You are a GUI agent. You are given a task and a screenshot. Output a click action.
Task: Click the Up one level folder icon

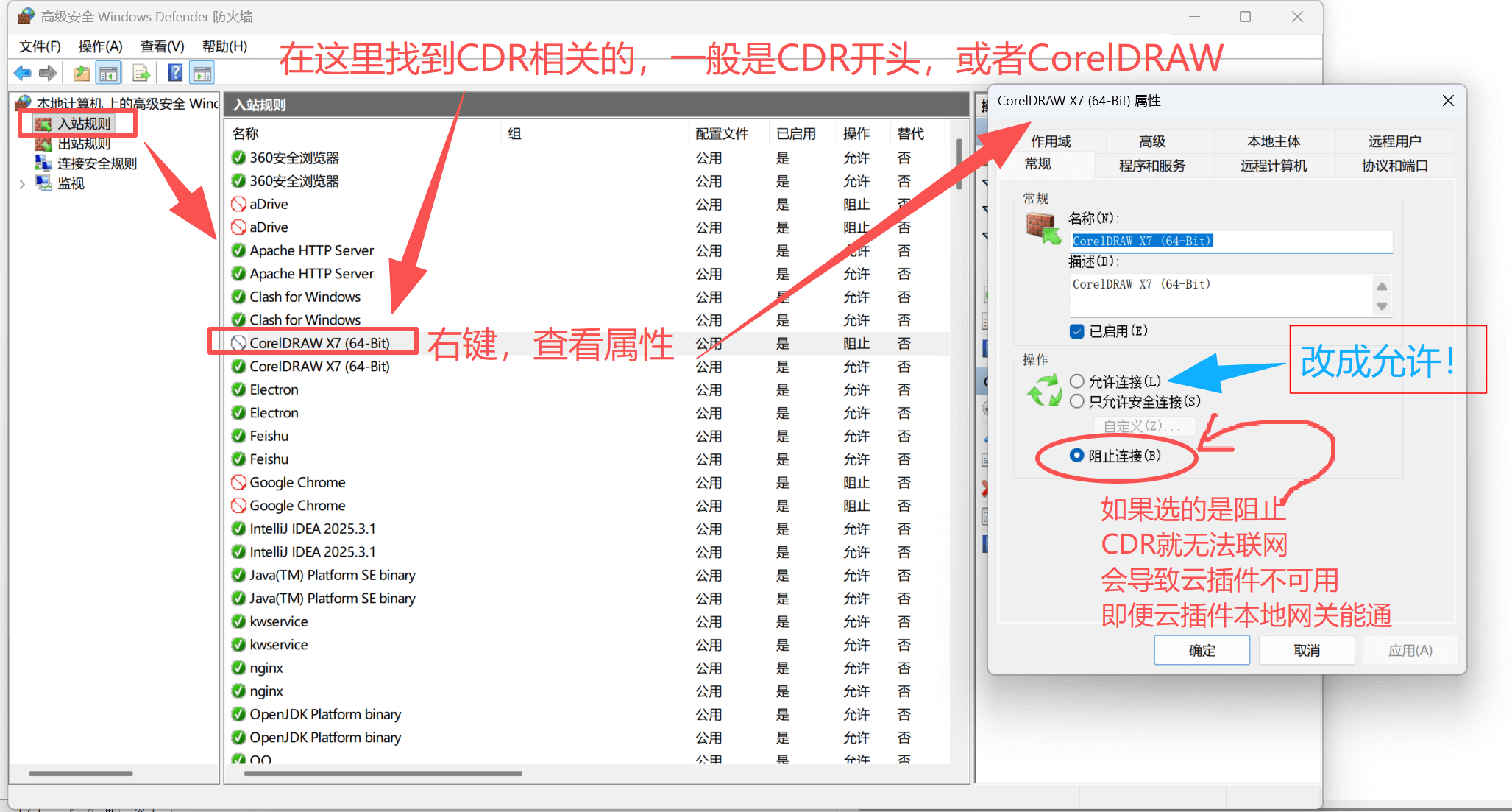[82, 73]
